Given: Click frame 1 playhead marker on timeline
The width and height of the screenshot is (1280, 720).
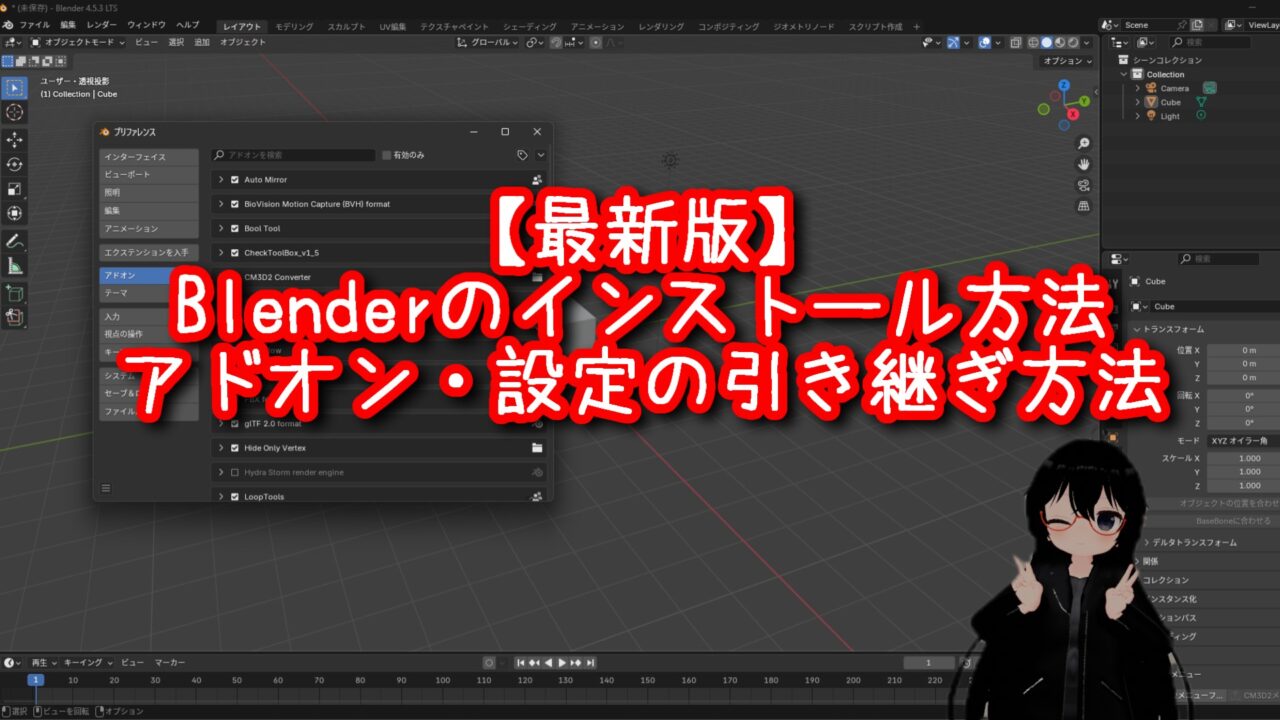Looking at the screenshot, I should 35,680.
